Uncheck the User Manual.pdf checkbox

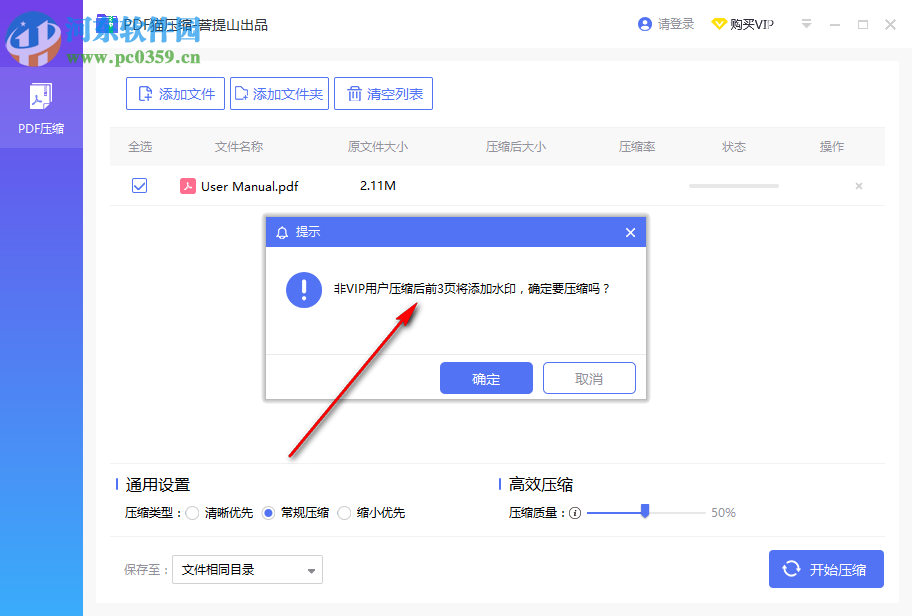(139, 186)
